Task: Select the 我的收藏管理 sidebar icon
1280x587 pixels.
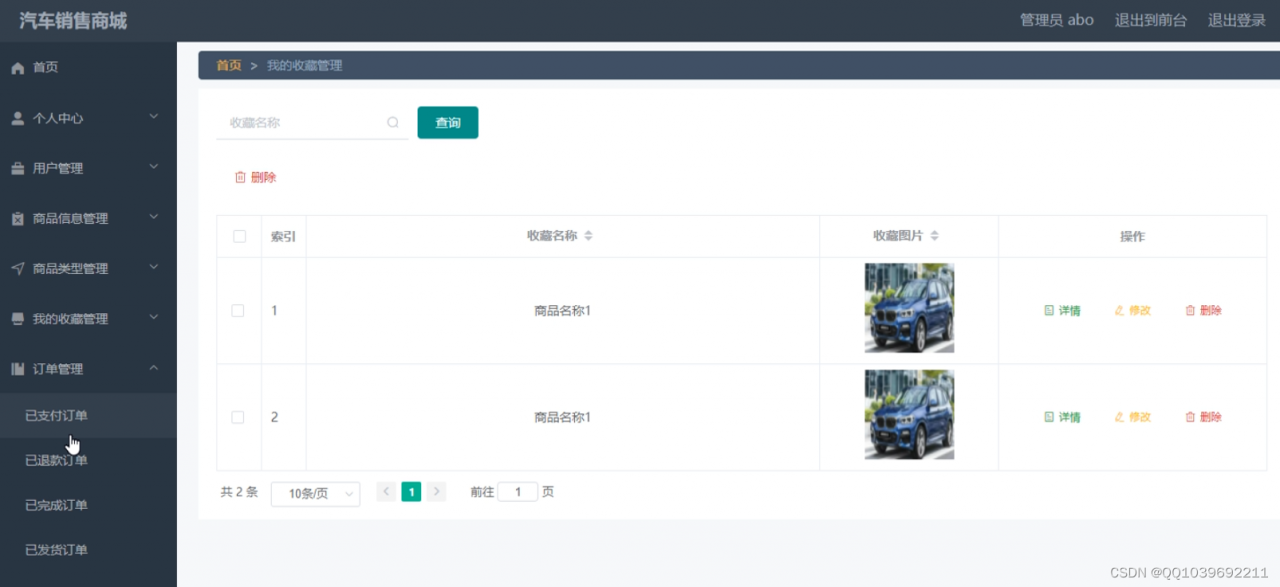Action: pyautogui.click(x=17, y=318)
